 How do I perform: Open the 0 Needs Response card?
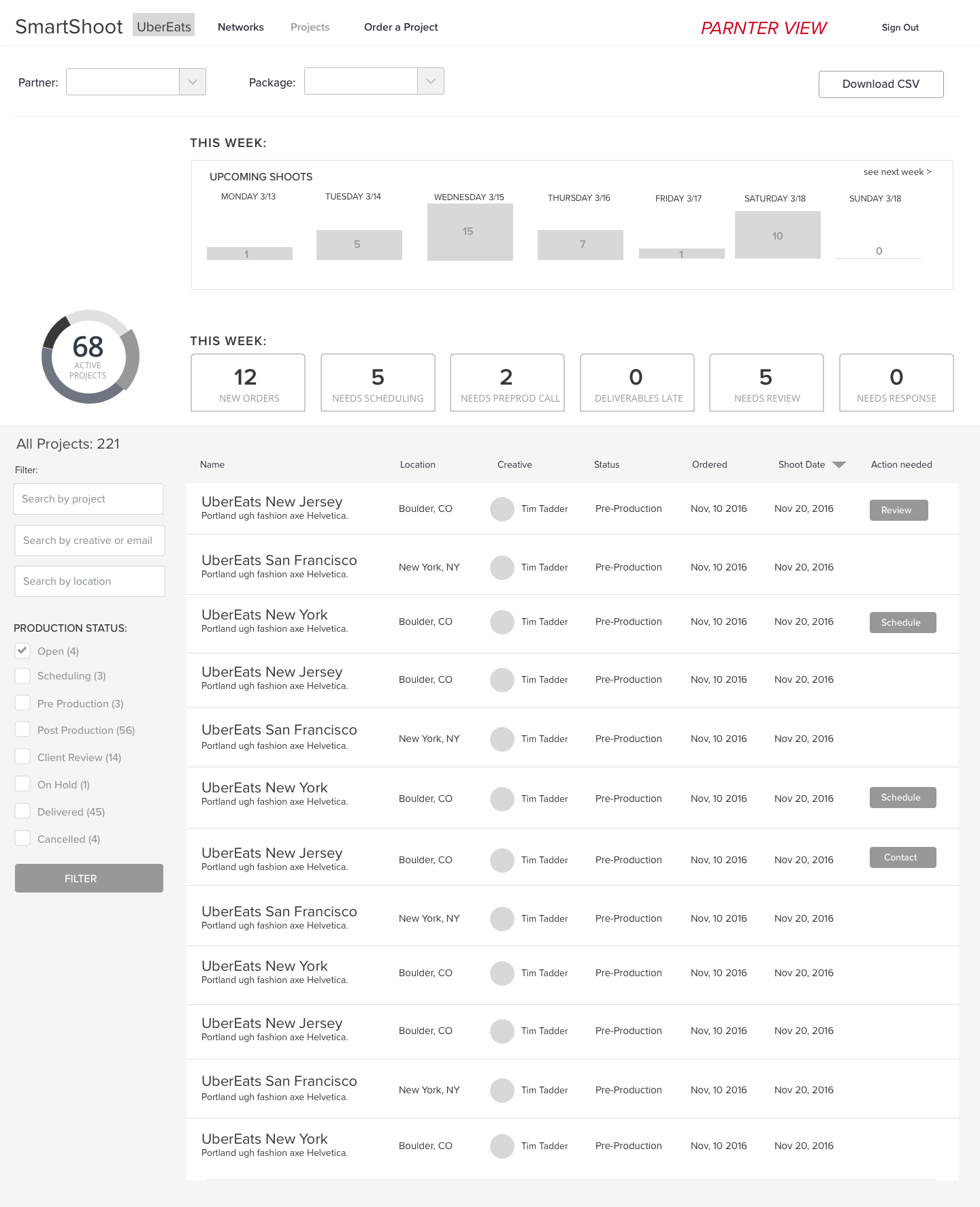click(896, 383)
